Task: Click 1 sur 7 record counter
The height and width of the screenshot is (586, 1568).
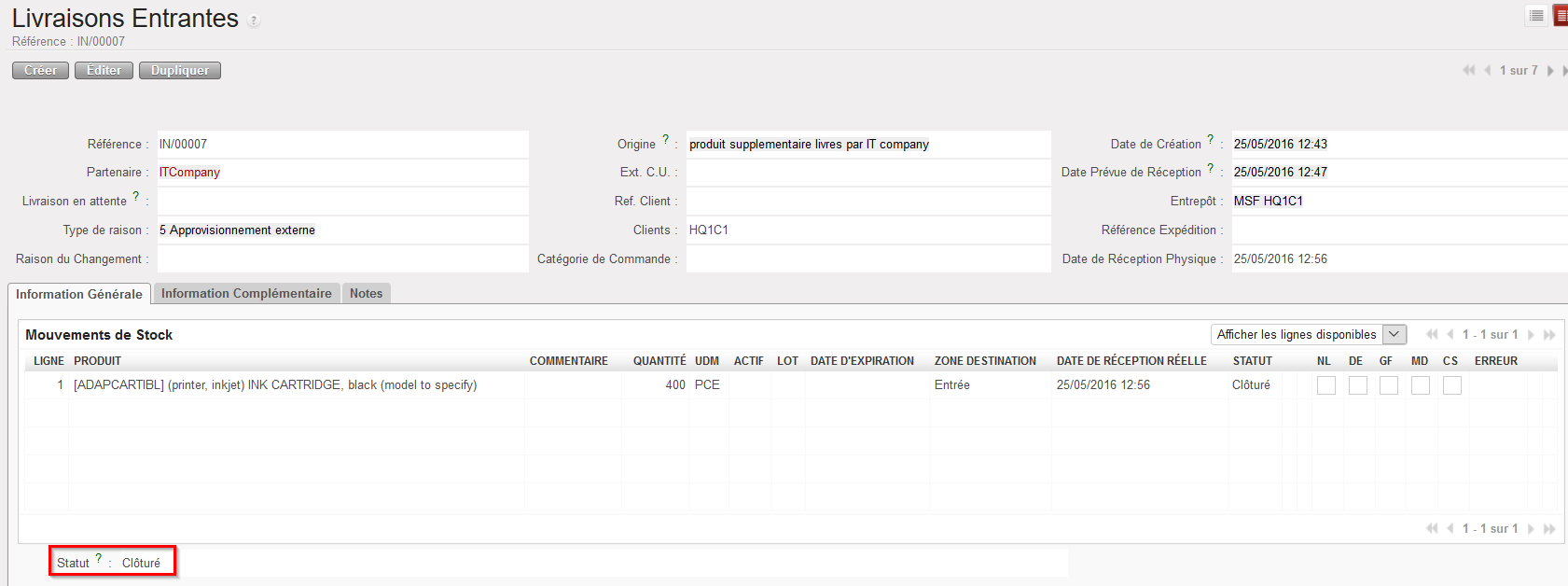Action: [x=1519, y=71]
